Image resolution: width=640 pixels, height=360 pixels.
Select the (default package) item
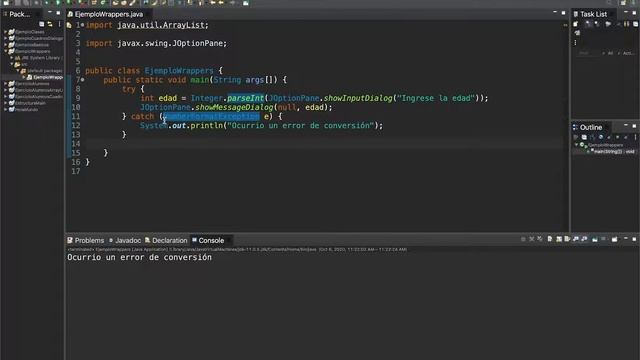pos(44,71)
